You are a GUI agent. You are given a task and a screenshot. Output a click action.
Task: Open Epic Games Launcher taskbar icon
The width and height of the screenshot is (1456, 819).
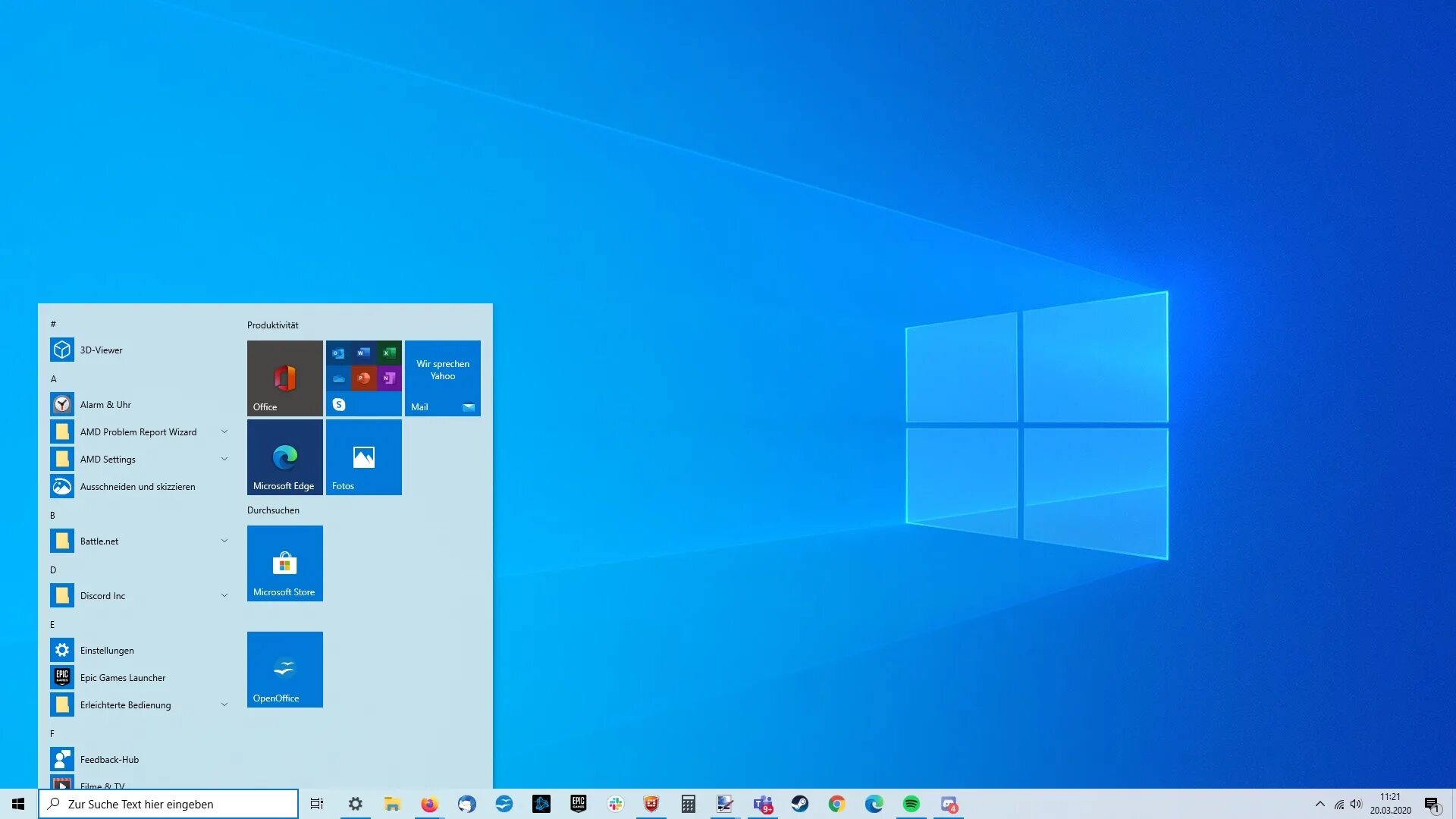pos(578,804)
